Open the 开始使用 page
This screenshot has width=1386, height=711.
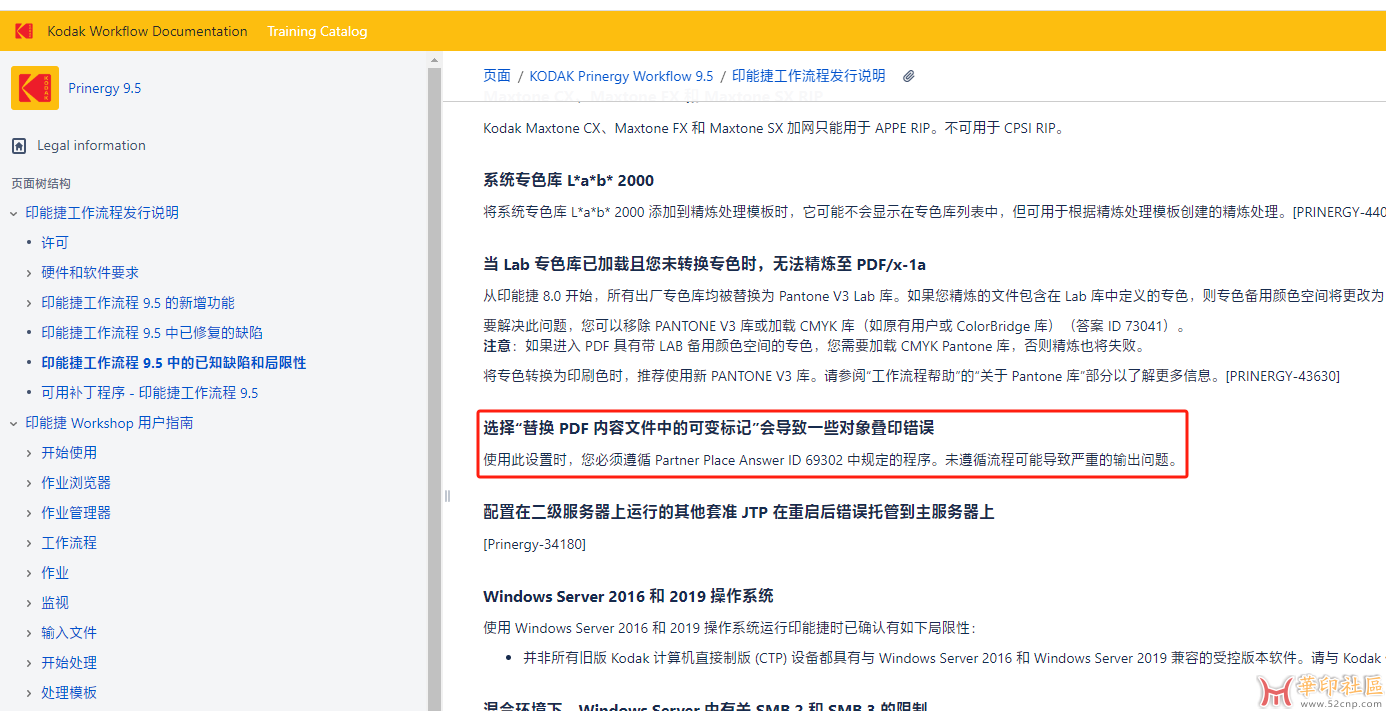point(69,453)
